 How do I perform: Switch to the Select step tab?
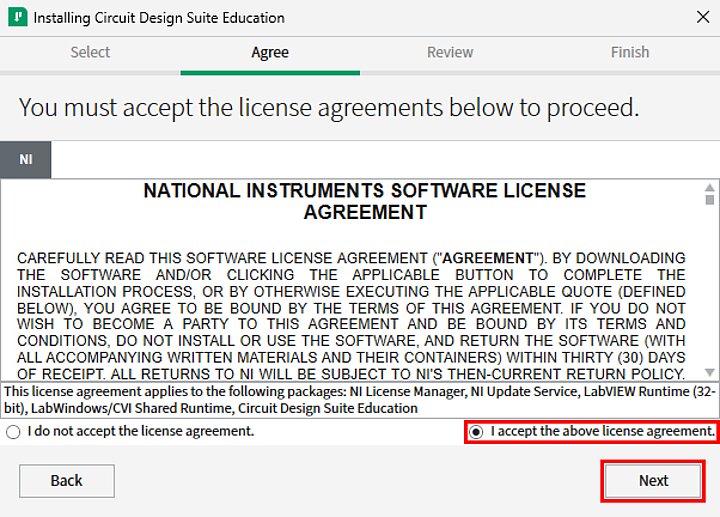pyautogui.click(x=90, y=52)
